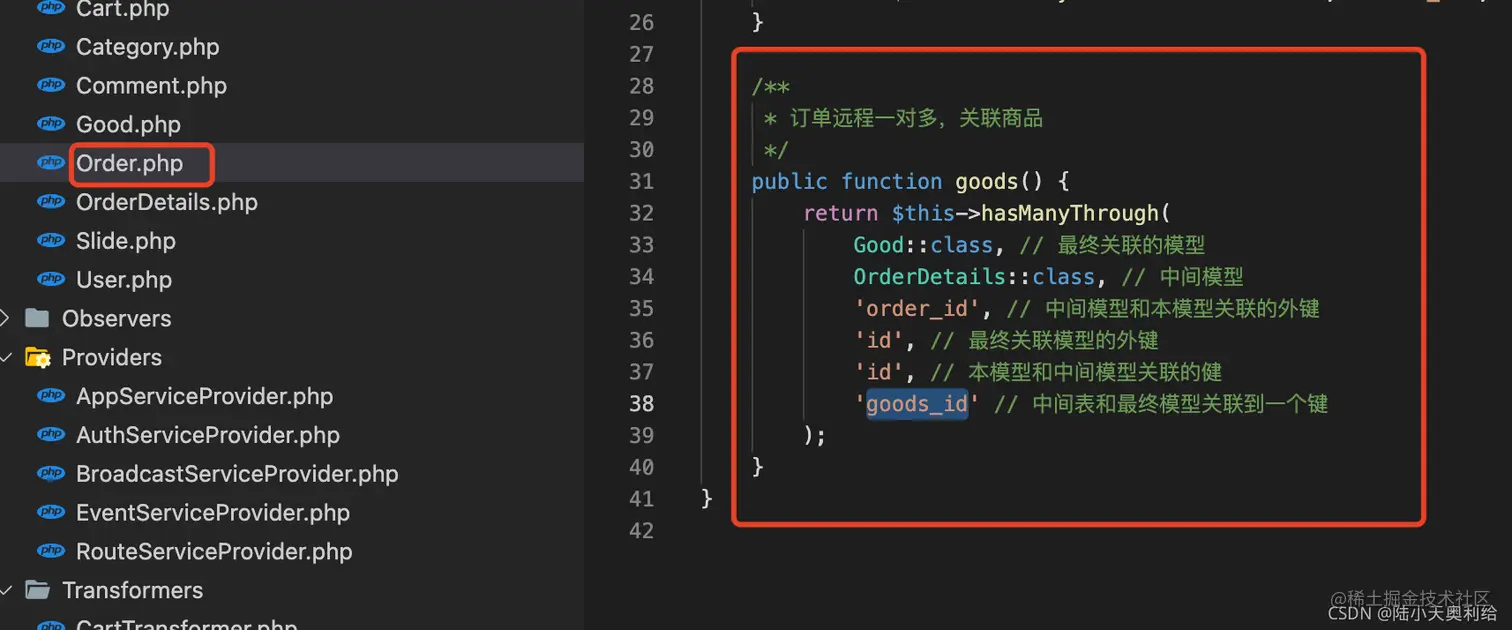Click the 'order_id' string

click(917, 308)
